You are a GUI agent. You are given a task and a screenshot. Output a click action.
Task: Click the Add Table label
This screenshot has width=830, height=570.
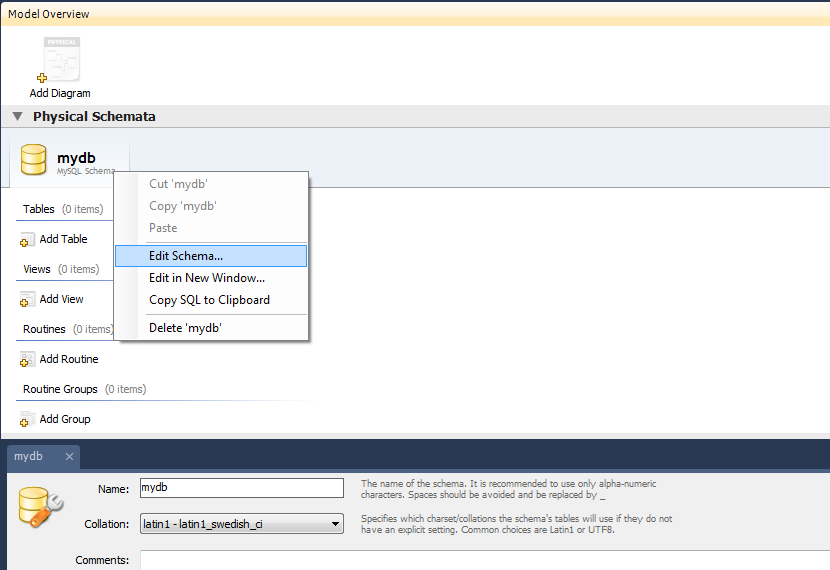click(64, 239)
